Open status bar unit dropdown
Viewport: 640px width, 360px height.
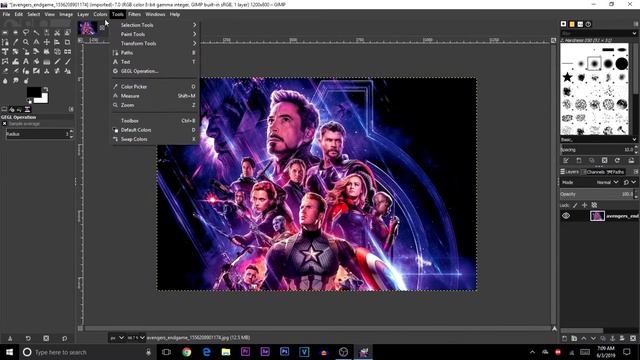coord(117,338)
